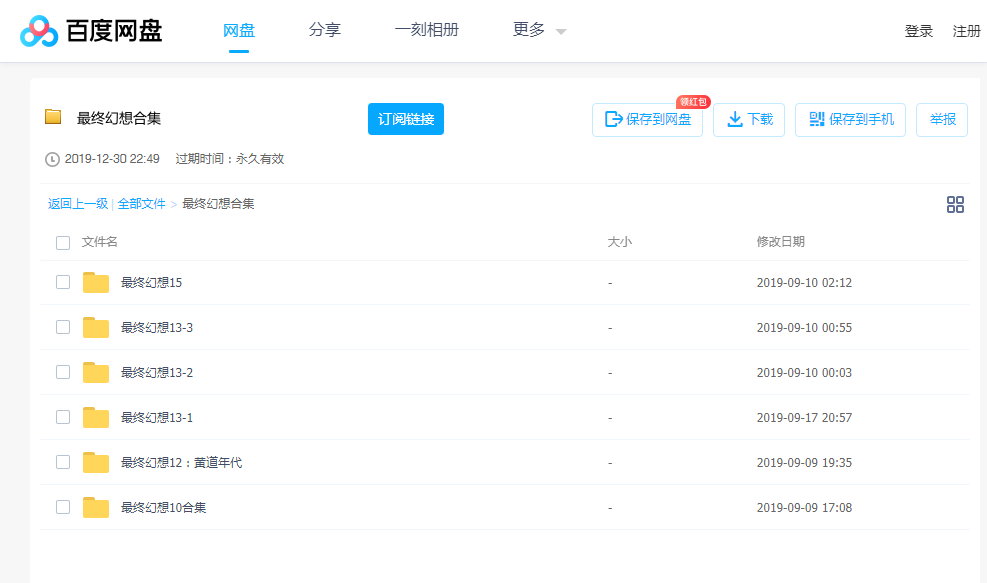Check the box for 最终幻想15
The image size is (987, 583).
point(63,282)
